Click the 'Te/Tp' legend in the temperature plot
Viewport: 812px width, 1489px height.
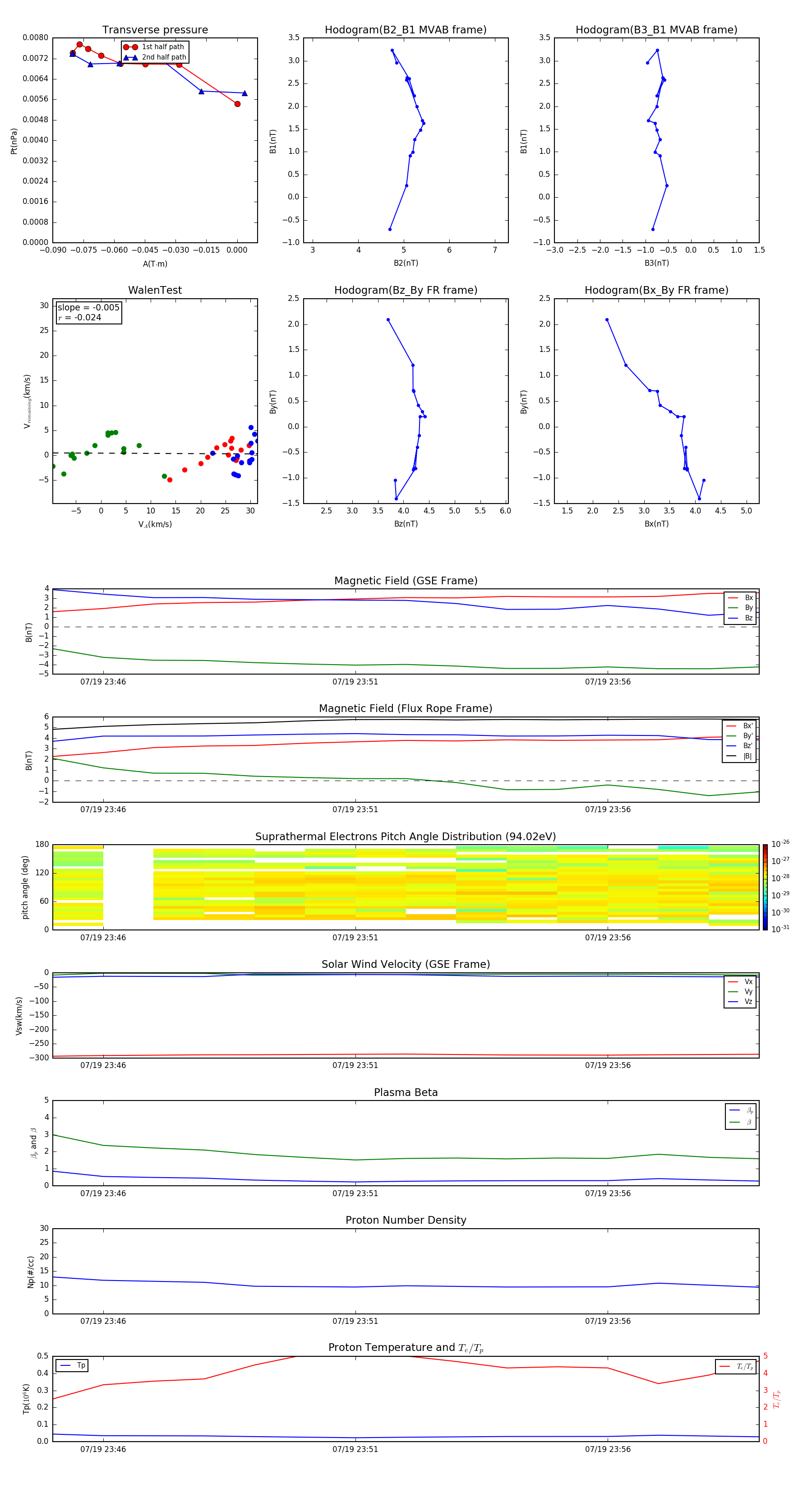(736, 1366)
